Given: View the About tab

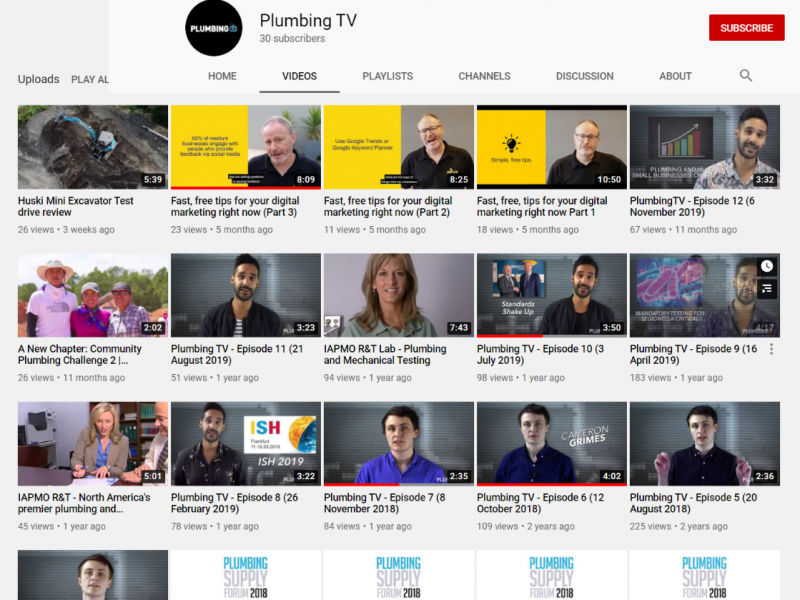Looking at the screenshot, I should click(x=676, y=76).
